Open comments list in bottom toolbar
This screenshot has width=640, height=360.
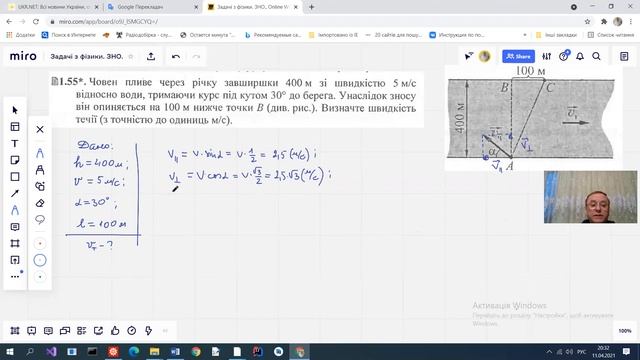pos(48,331)
